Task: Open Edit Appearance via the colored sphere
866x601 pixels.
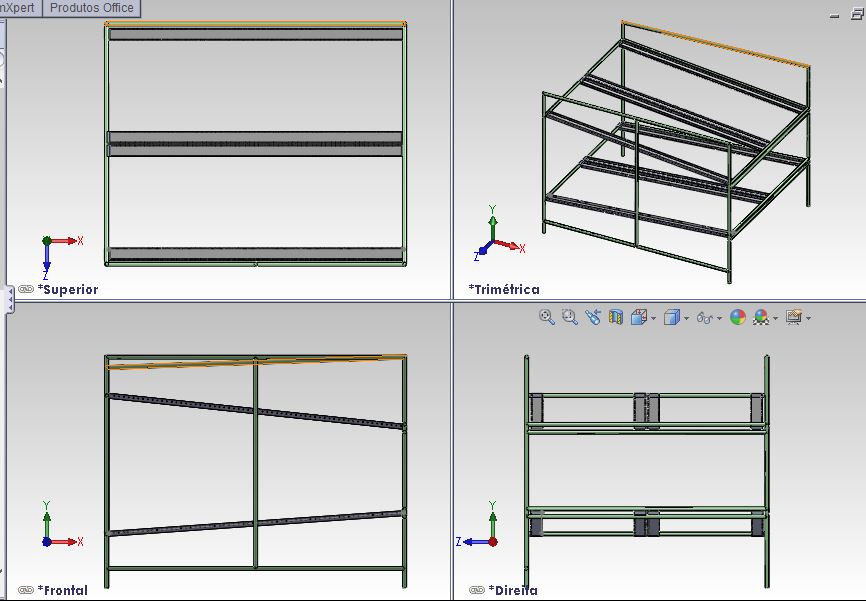Action: 737,315
